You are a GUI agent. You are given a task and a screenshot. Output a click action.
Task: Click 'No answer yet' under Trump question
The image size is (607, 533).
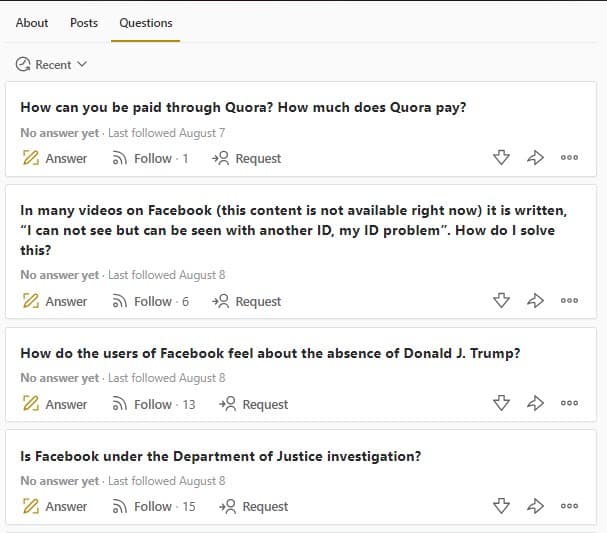(60, 378)
